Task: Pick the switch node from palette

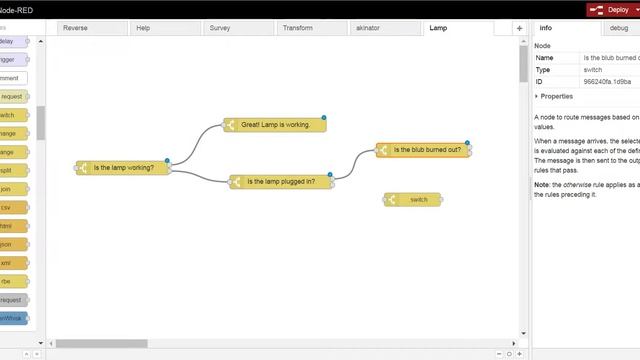Action: [13, 115]
